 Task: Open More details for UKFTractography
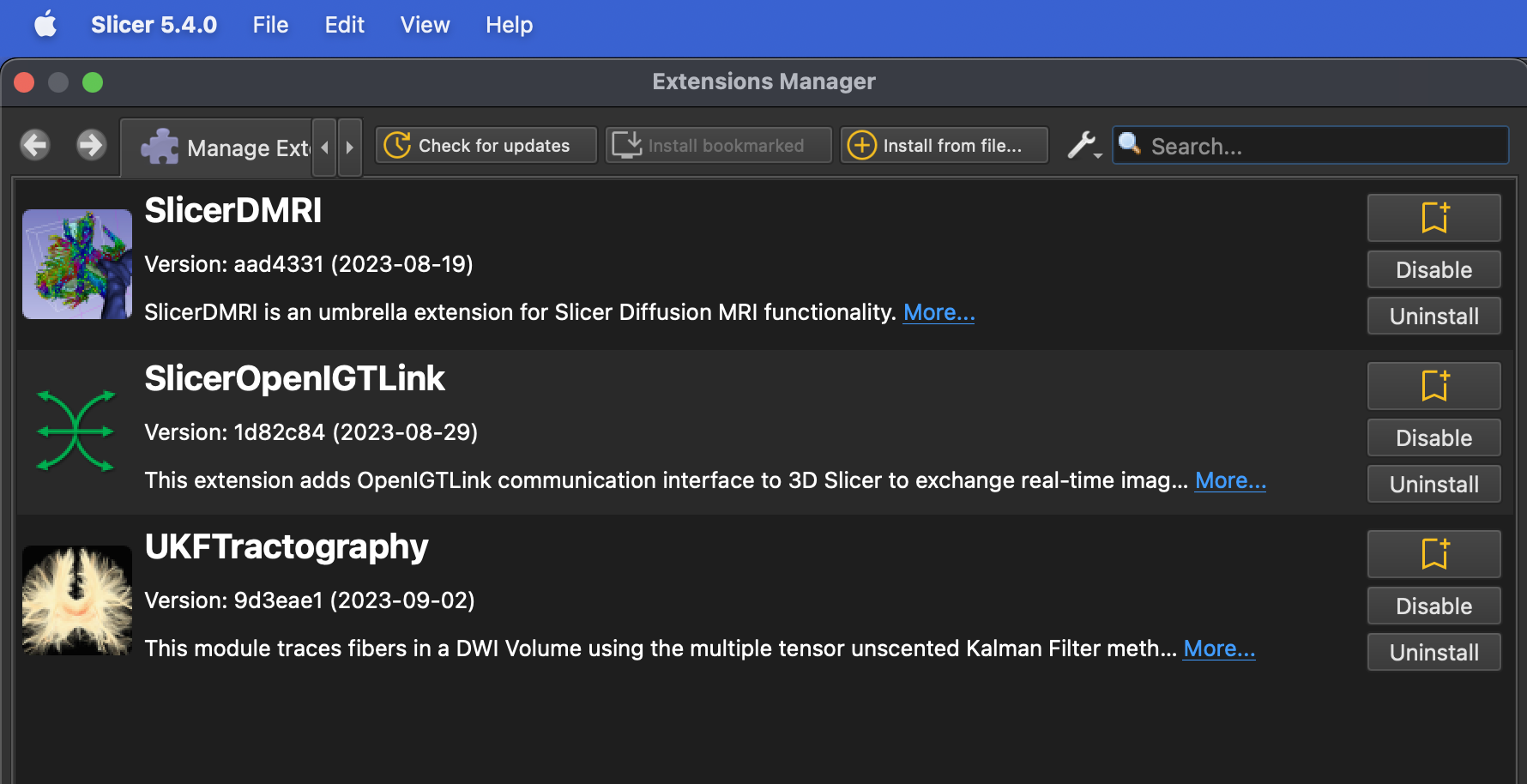[x=1218, y=648]
